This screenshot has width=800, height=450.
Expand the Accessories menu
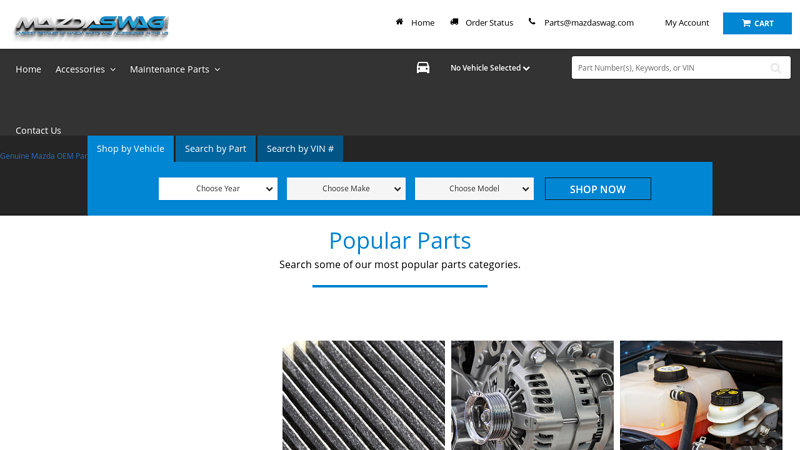click(x=85, y=69)
